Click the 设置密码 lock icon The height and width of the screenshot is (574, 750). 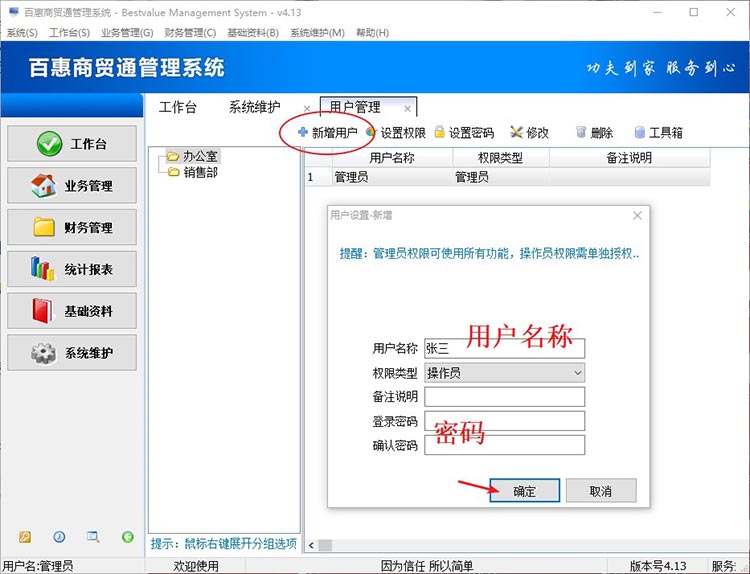point(440,132)
